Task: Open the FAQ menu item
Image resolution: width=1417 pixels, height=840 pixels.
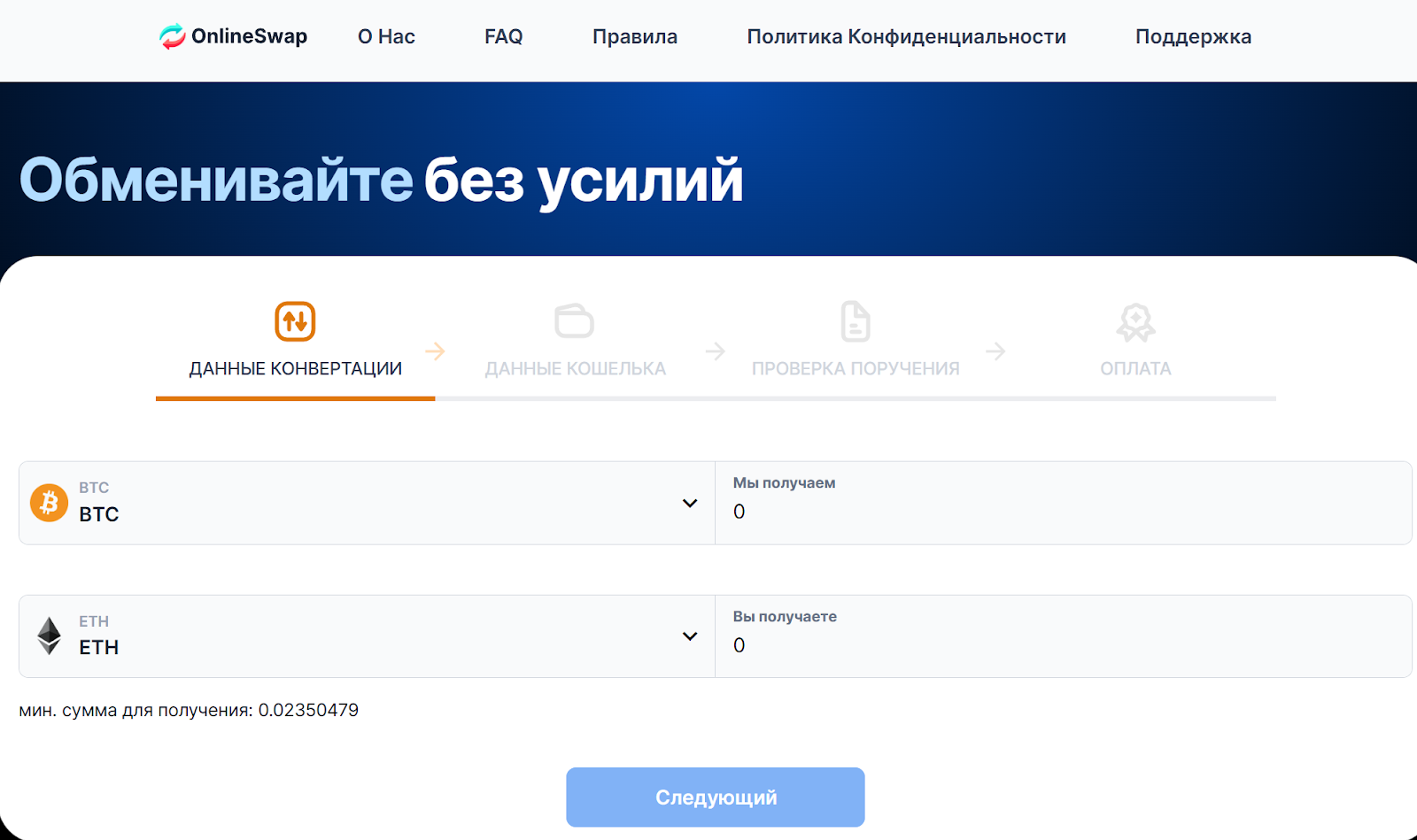Action: [x=503, y=36]
